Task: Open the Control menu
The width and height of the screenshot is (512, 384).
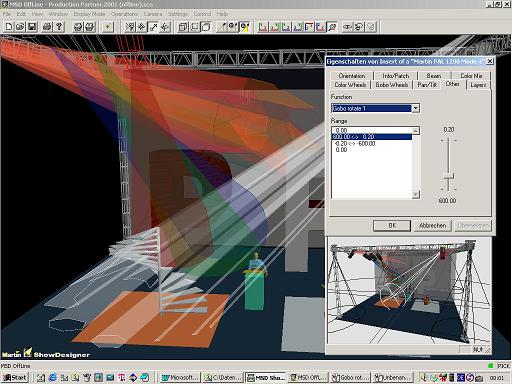Action: [202, 14]
